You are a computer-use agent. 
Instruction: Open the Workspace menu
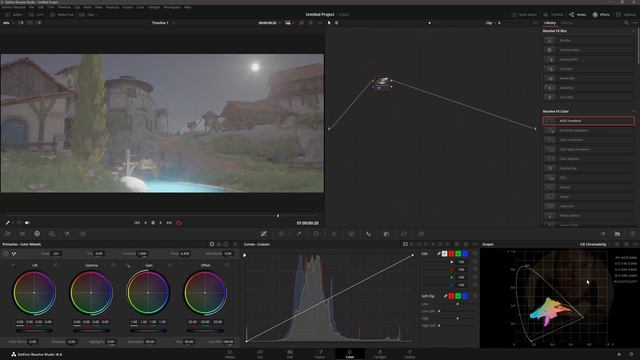coord(172,7)
